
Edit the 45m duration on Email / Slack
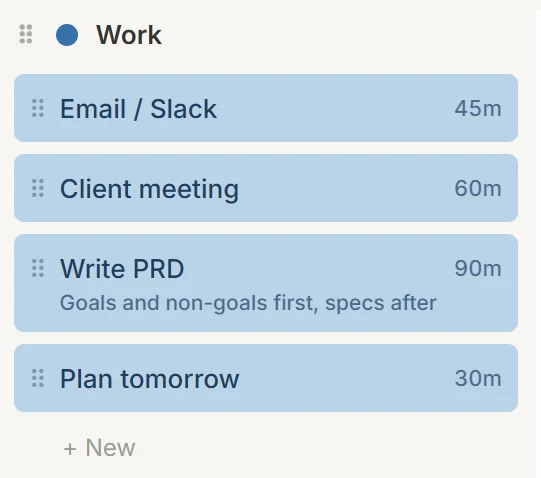478,108
